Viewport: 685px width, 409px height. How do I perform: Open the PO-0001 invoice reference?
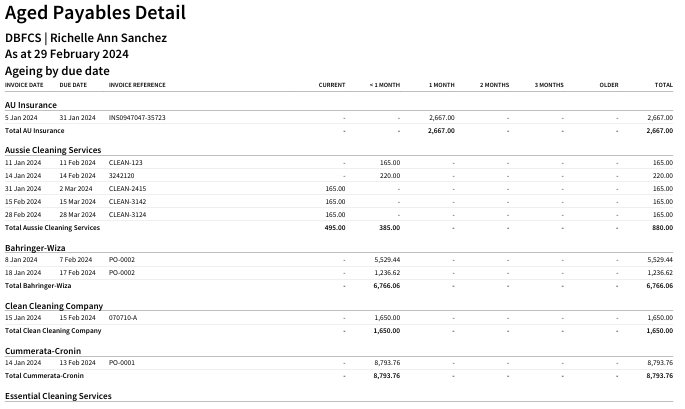pyautogui.click(x=121, y=363)
